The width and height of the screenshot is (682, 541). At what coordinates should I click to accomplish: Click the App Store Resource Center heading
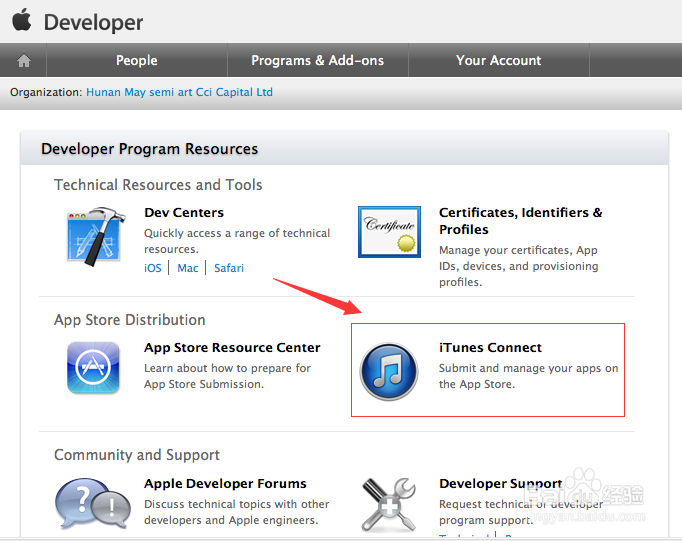click(x=232, y=348)
